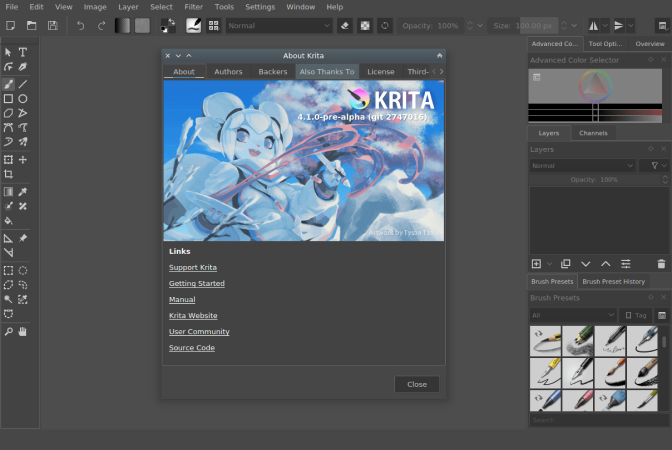The image size is (672, 450).
Task: Create a new document from toolbar
Action: [x=11, y=26]
